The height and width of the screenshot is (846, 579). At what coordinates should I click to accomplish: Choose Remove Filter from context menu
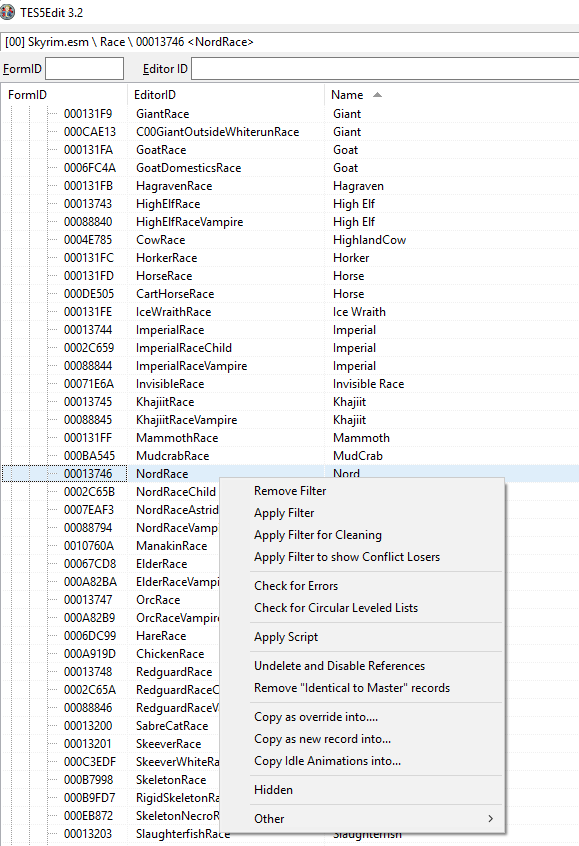(x=290, y=491)
